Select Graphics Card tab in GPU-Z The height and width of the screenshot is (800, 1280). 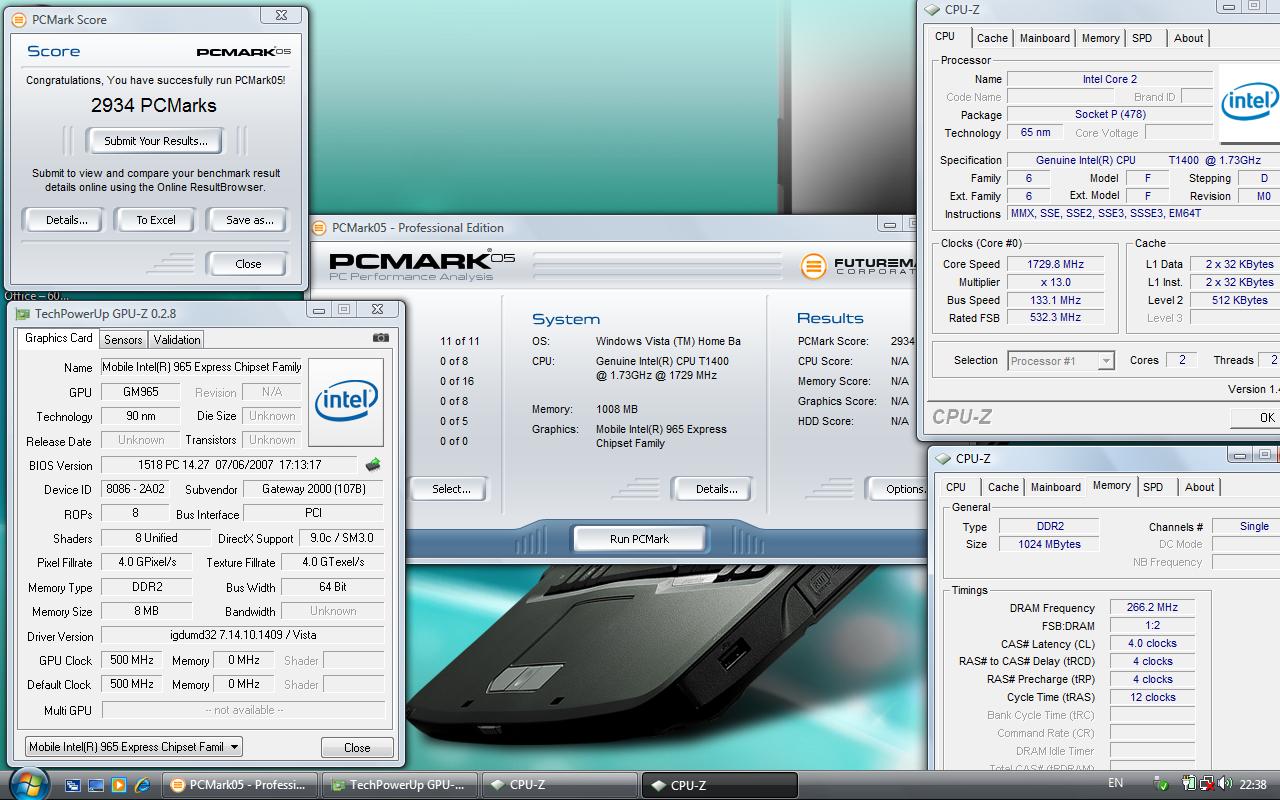[x=59, y=338]
